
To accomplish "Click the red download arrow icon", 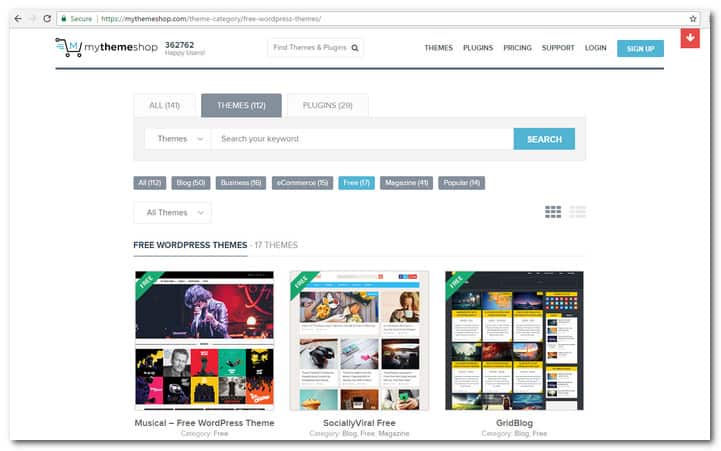I will tap(689, 38).
